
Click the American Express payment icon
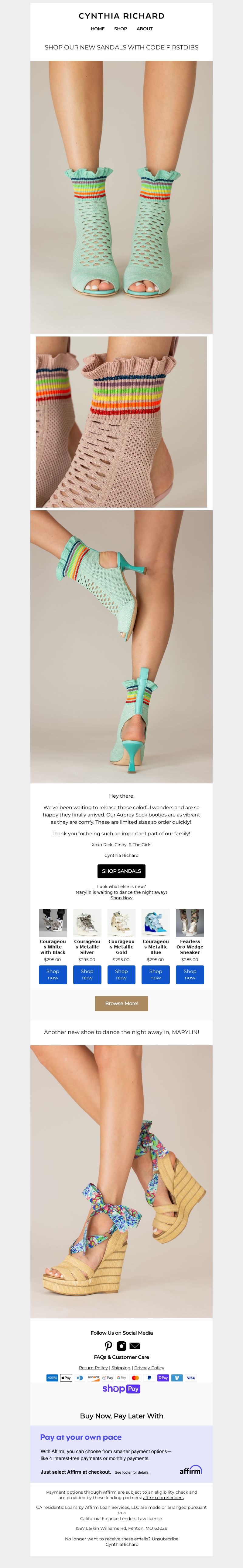[x=52, y=1377]
